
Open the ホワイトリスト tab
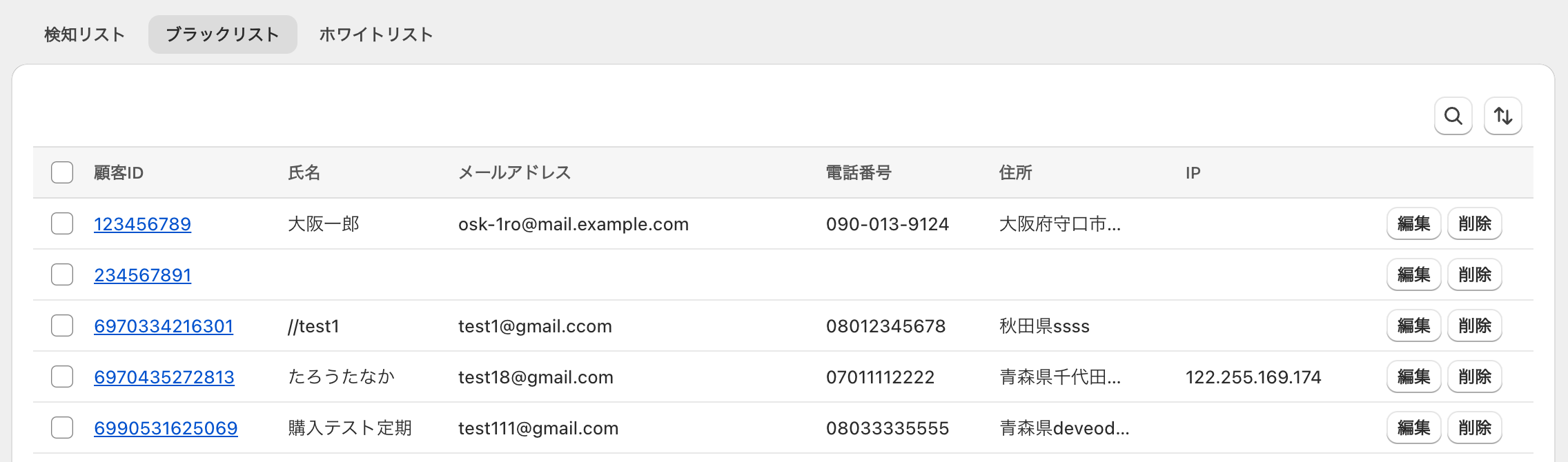[375, 34]
